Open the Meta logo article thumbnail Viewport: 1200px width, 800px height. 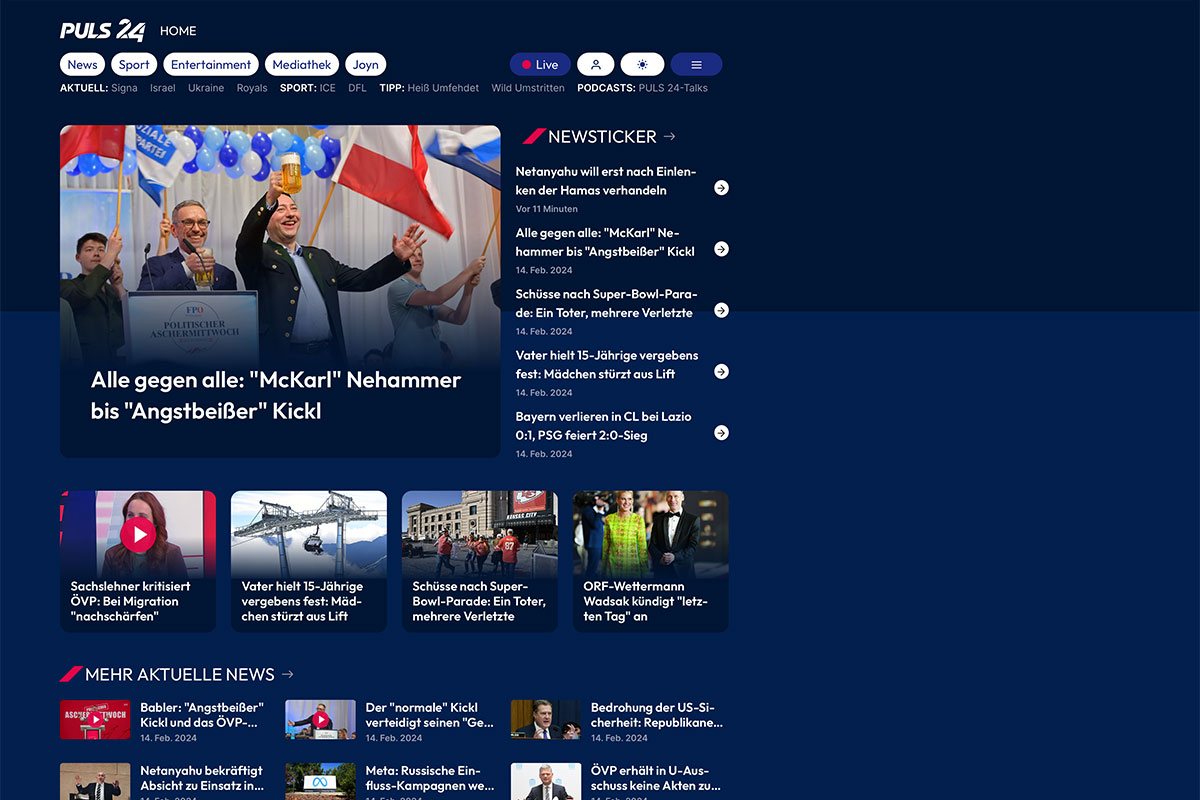320,782
